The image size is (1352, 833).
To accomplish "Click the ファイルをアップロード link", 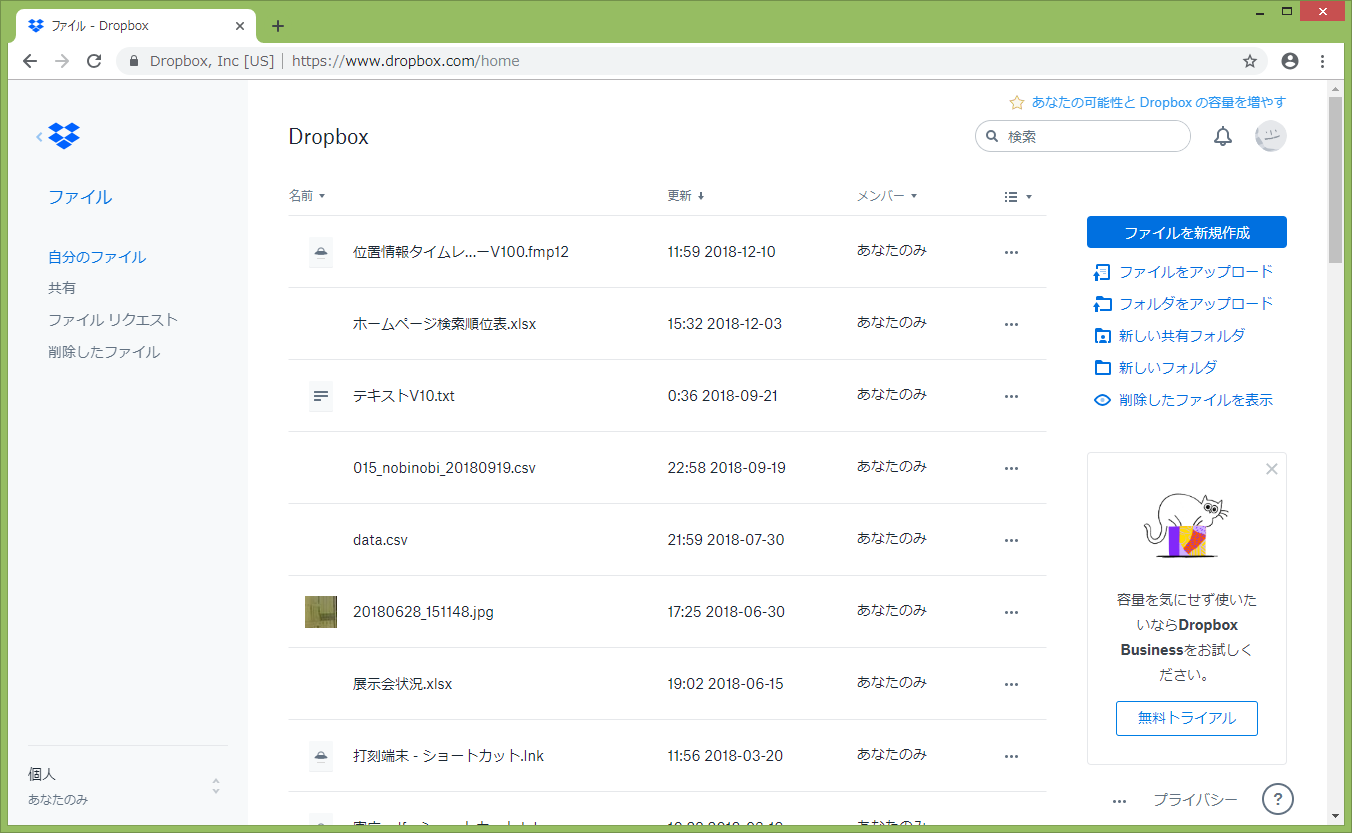I will click(x=1196, y=272).
